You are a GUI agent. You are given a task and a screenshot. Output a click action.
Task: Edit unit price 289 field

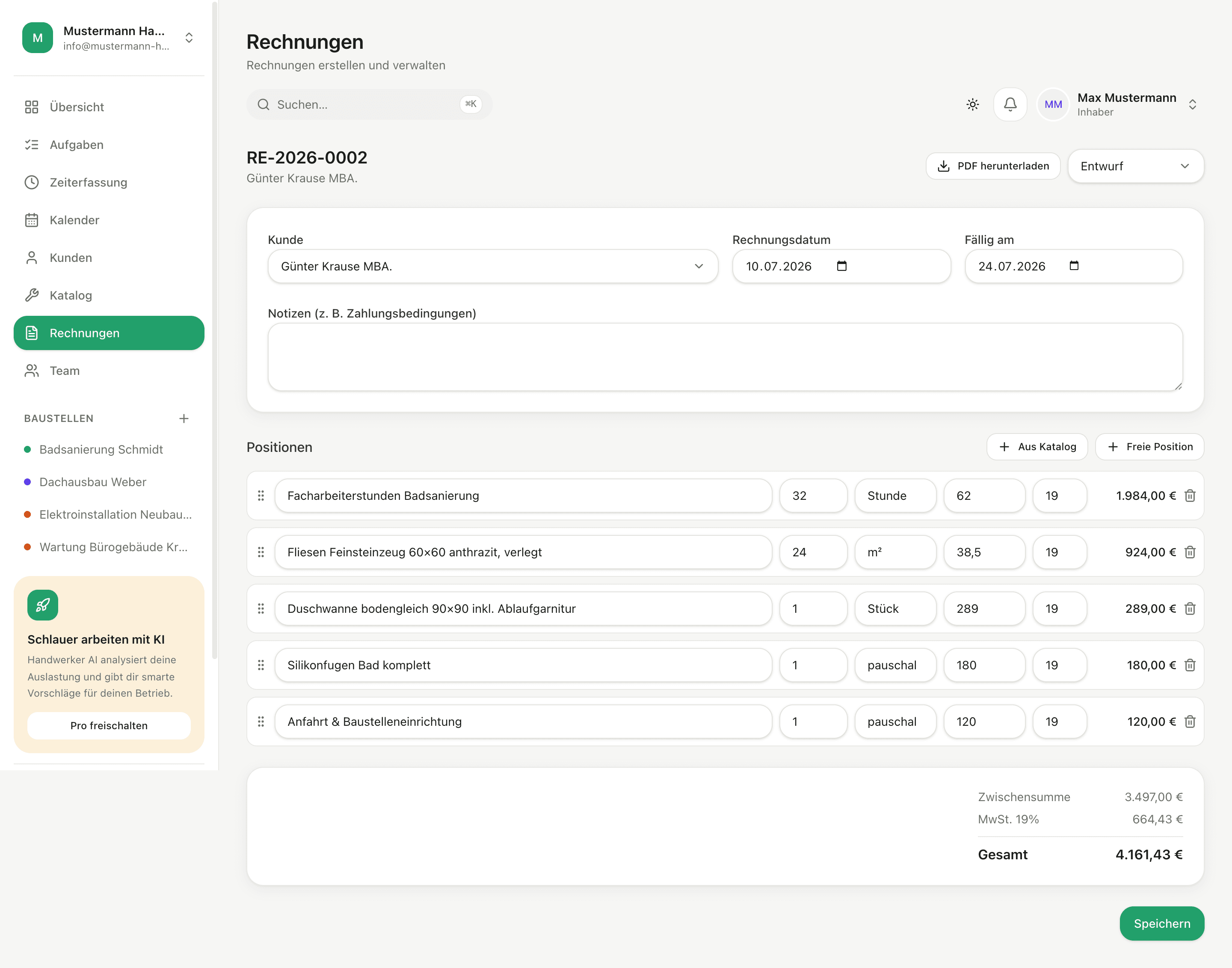click(x=984, y=609)
